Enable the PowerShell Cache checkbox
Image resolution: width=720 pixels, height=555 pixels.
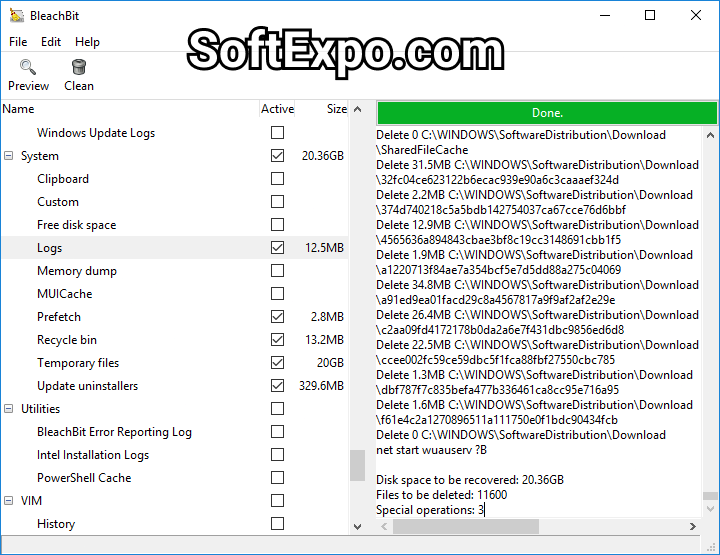coord(277,477)
